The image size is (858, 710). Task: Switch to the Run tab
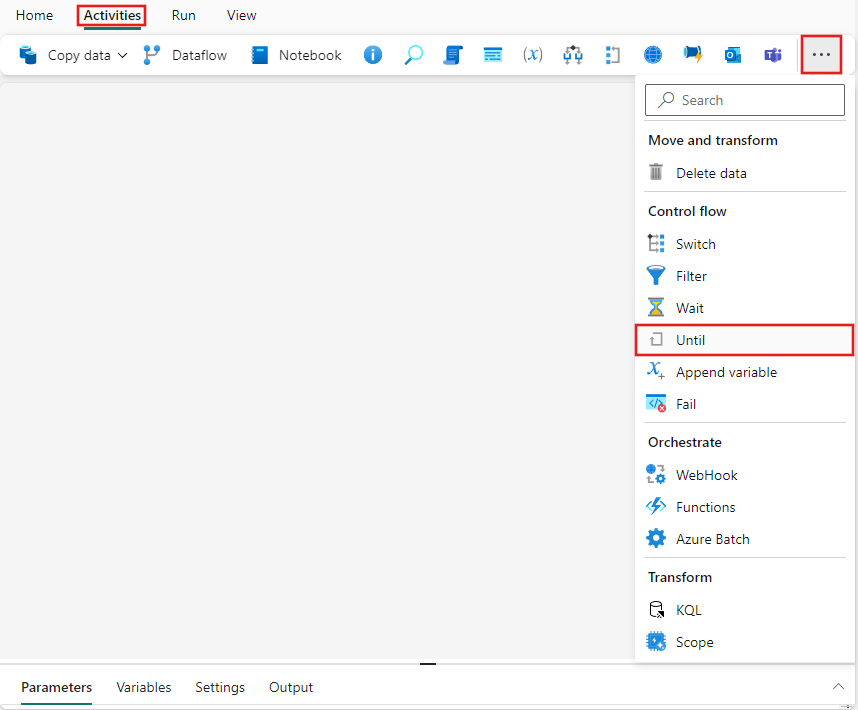[183, 15]
